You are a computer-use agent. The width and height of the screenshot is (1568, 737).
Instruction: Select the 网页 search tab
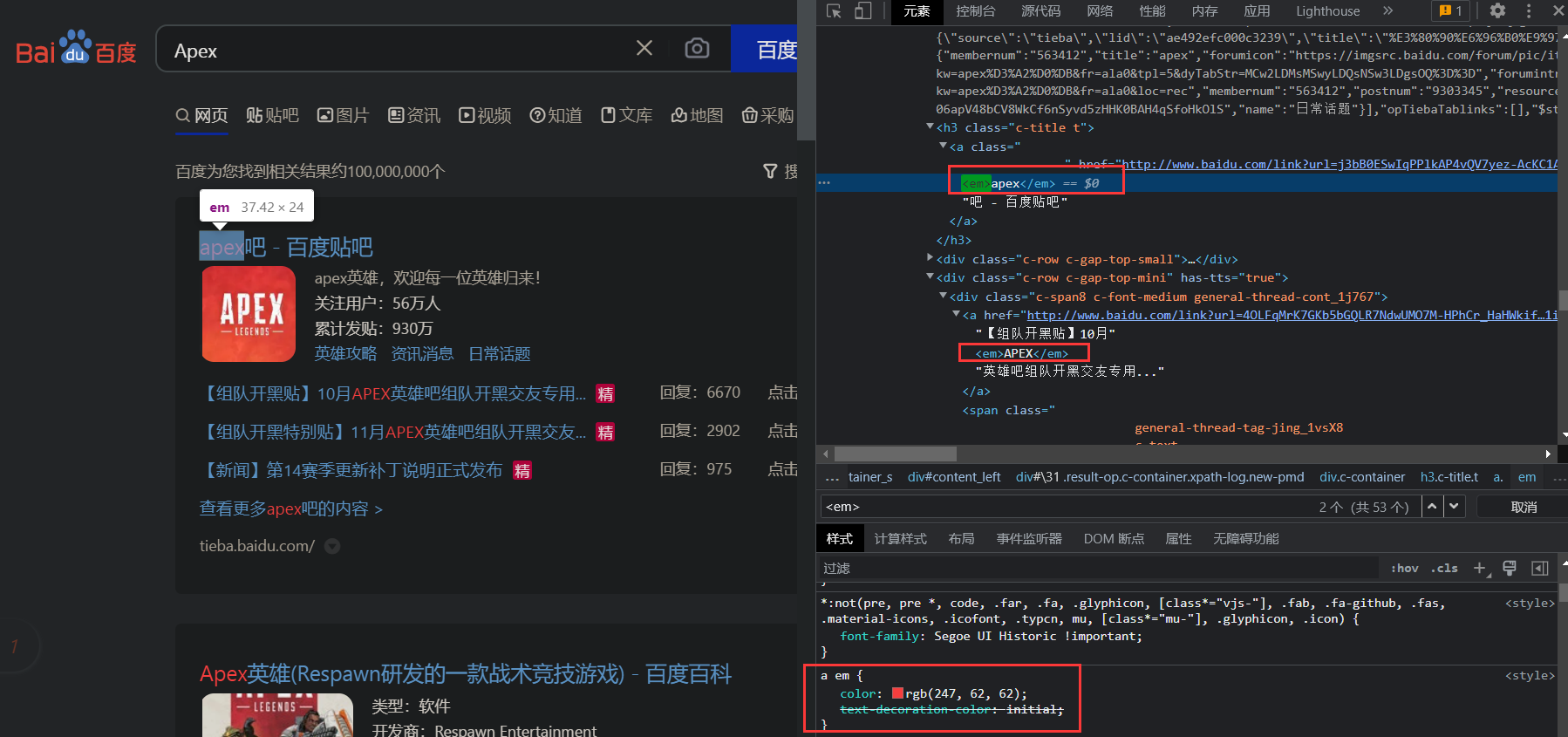point(201,115)
